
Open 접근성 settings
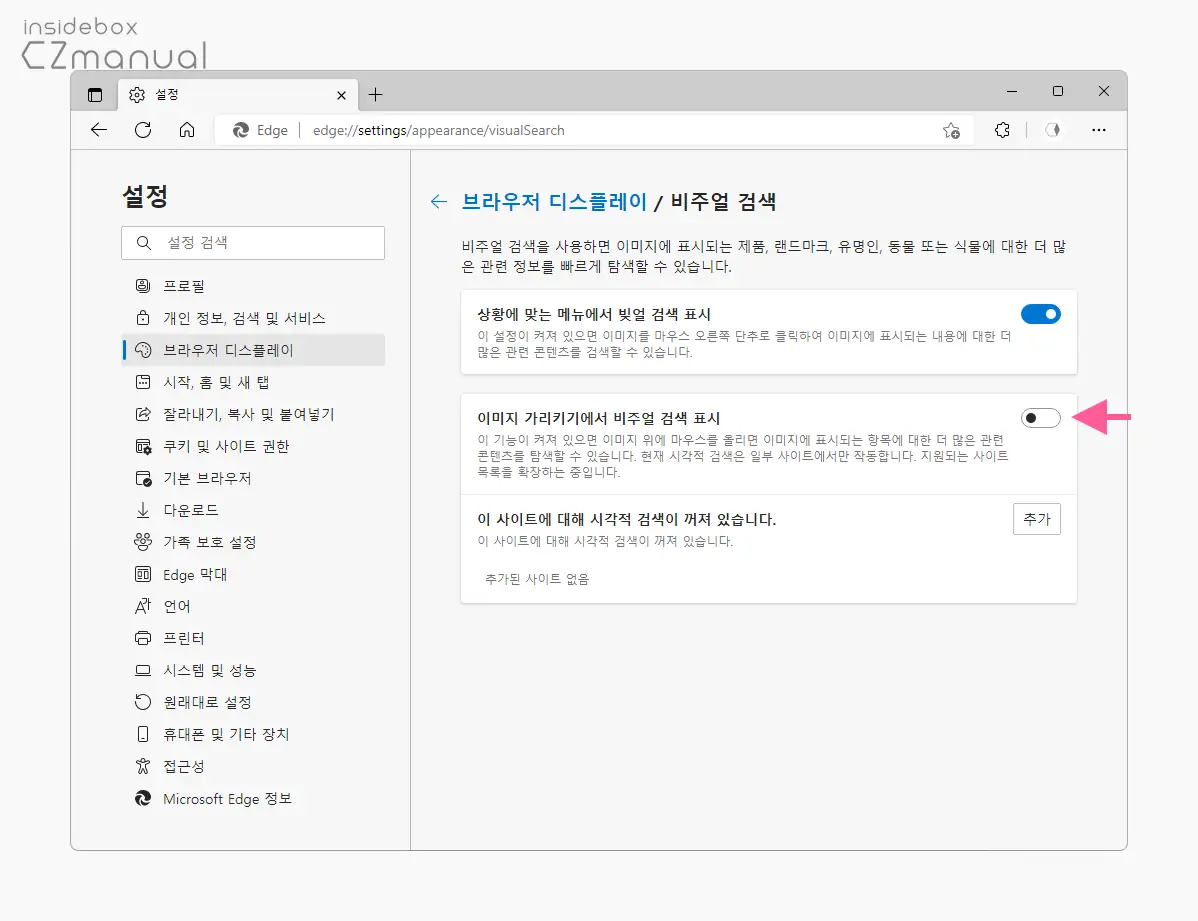[x=253, y=767]
